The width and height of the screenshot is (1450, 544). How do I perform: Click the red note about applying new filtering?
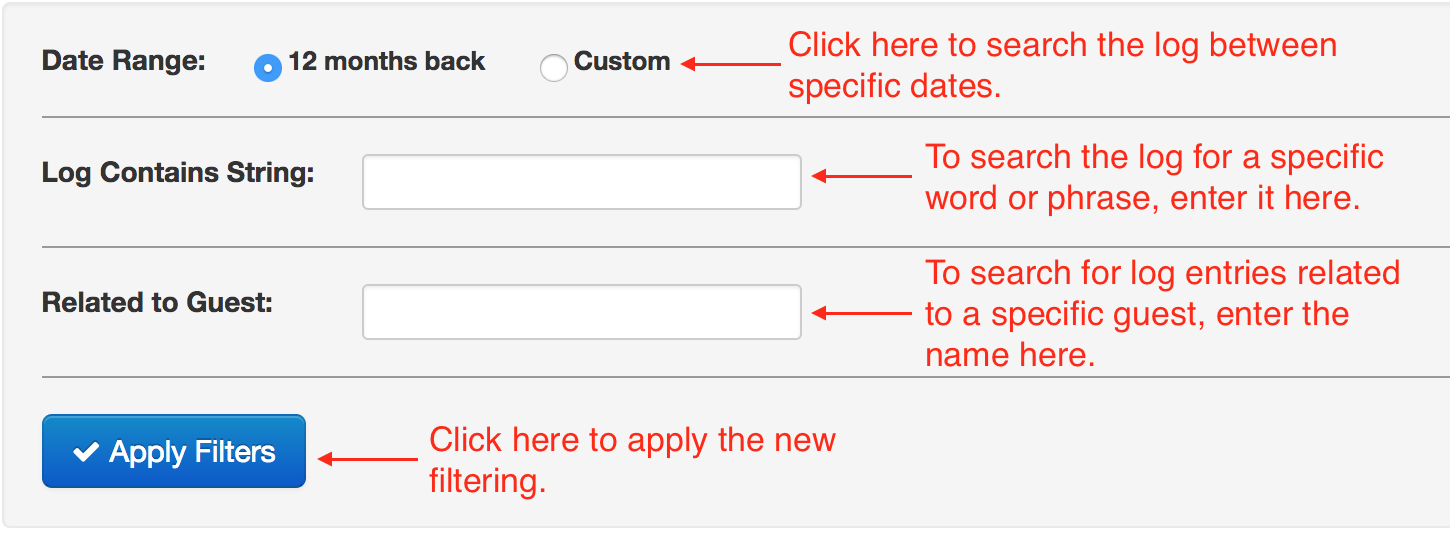(x=632, y=460)
